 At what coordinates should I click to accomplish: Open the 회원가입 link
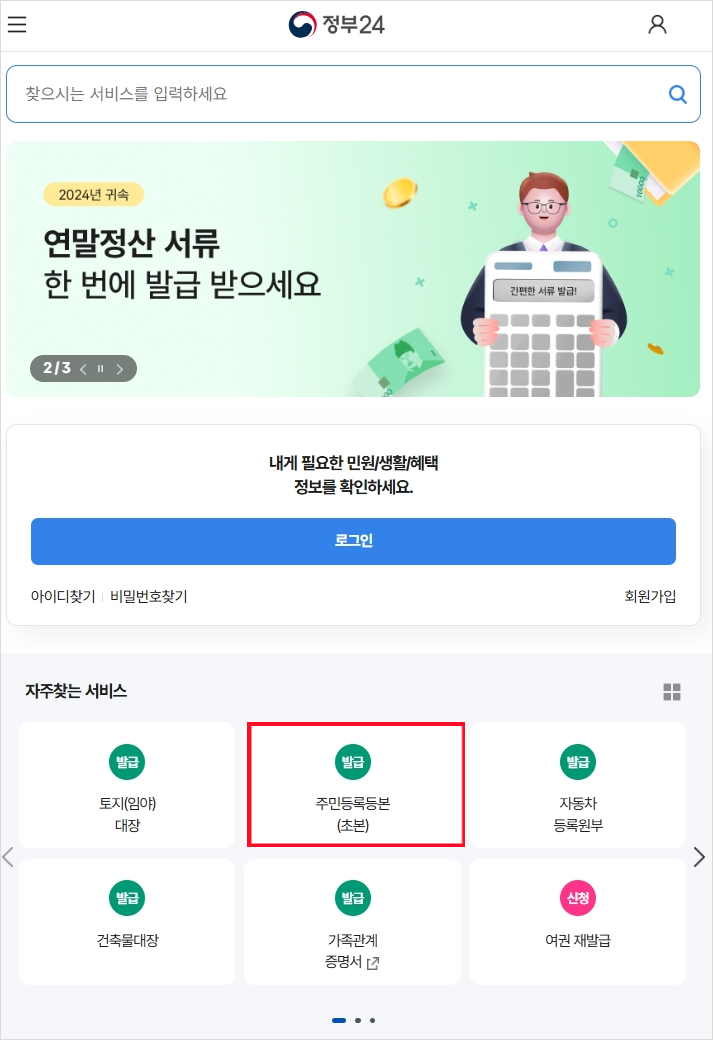tap(650, 596)
